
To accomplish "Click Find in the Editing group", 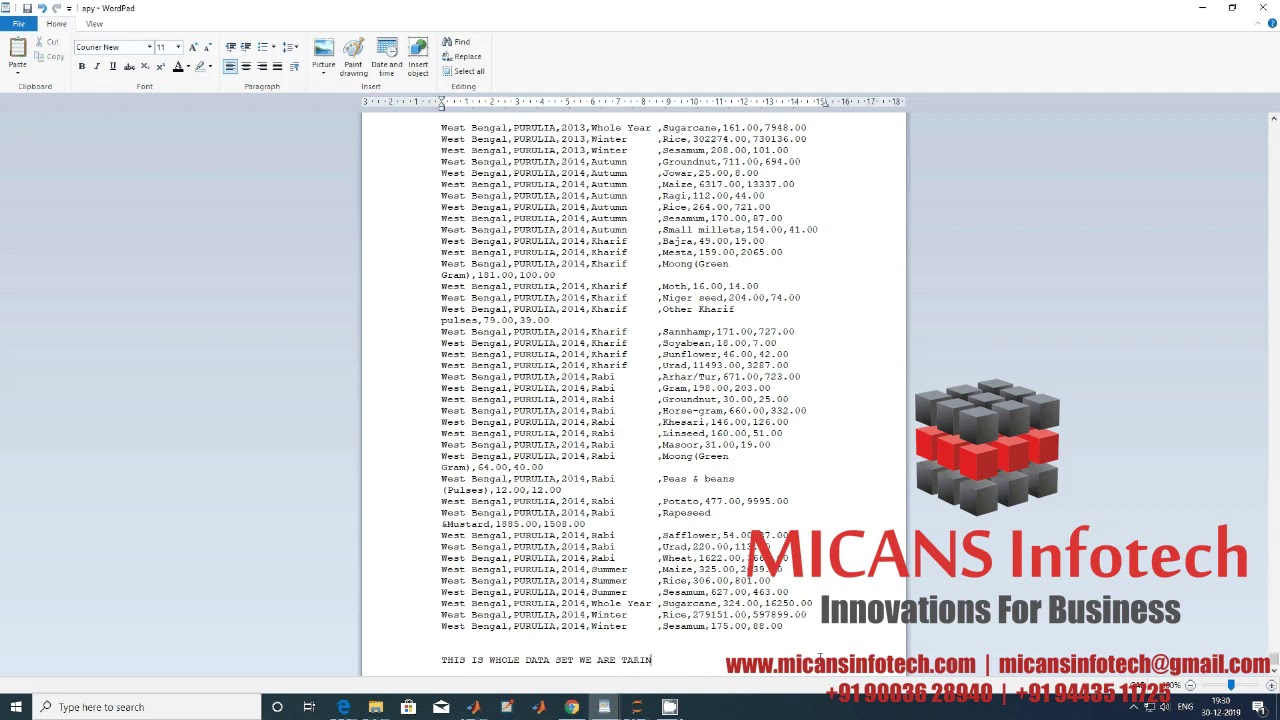I will [456, 42].
